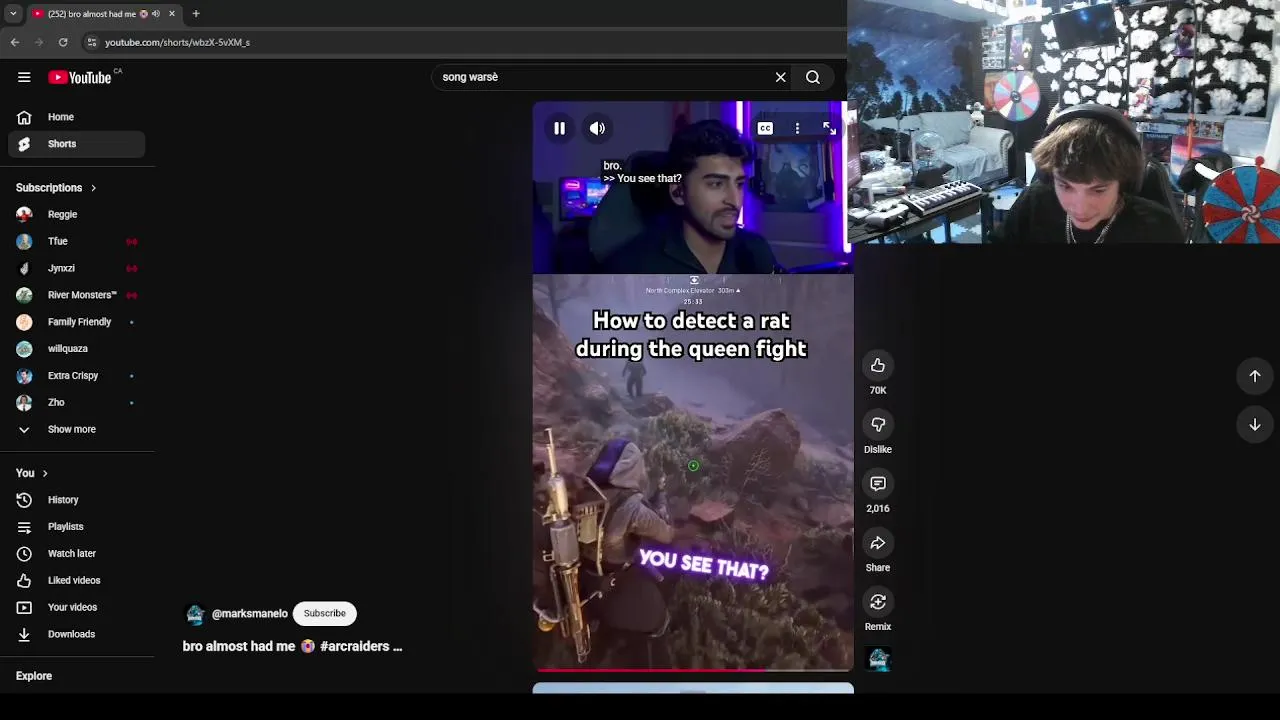
Task: Clear the search query with the X
Action: click(781, 77)
